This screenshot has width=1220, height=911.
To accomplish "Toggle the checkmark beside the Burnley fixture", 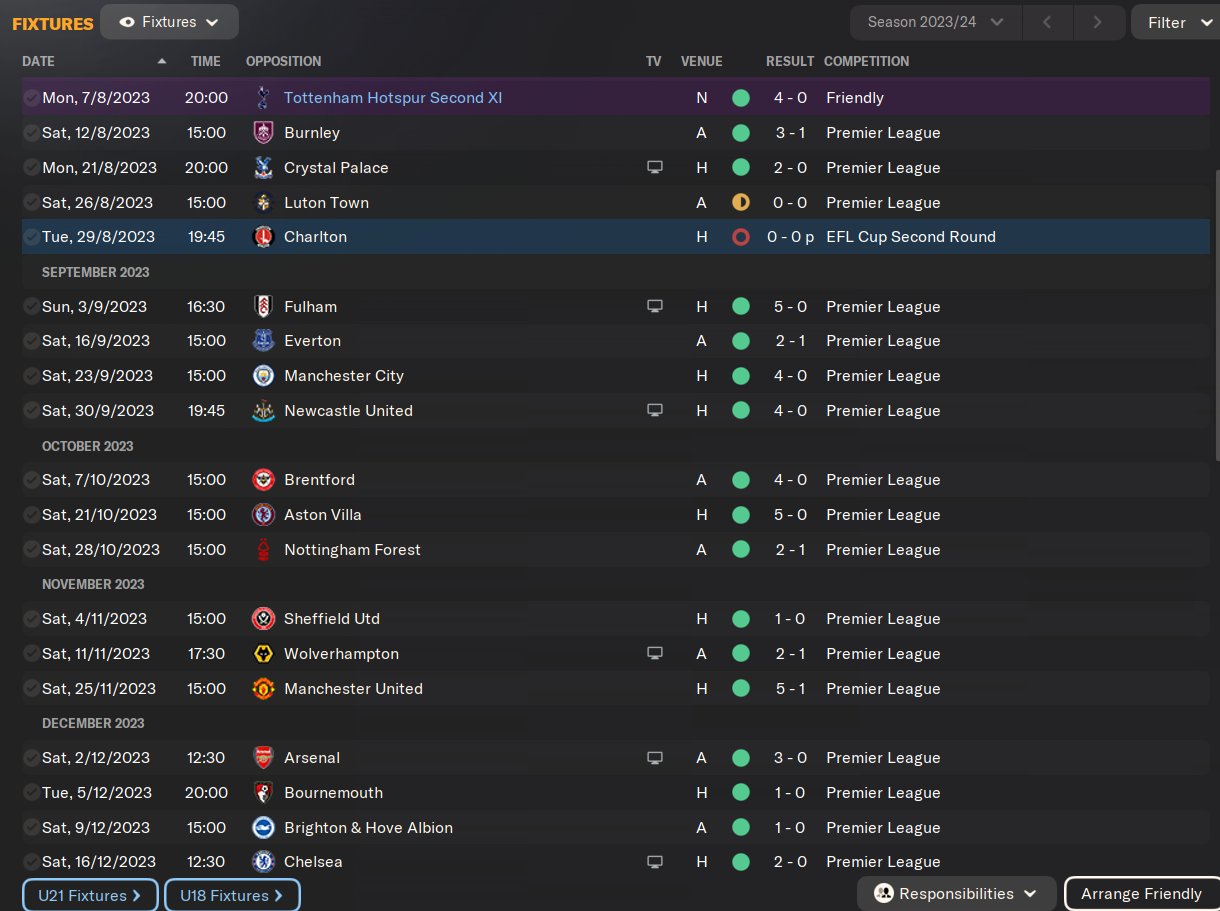I will pyautogui.click(x=31, y=133).
